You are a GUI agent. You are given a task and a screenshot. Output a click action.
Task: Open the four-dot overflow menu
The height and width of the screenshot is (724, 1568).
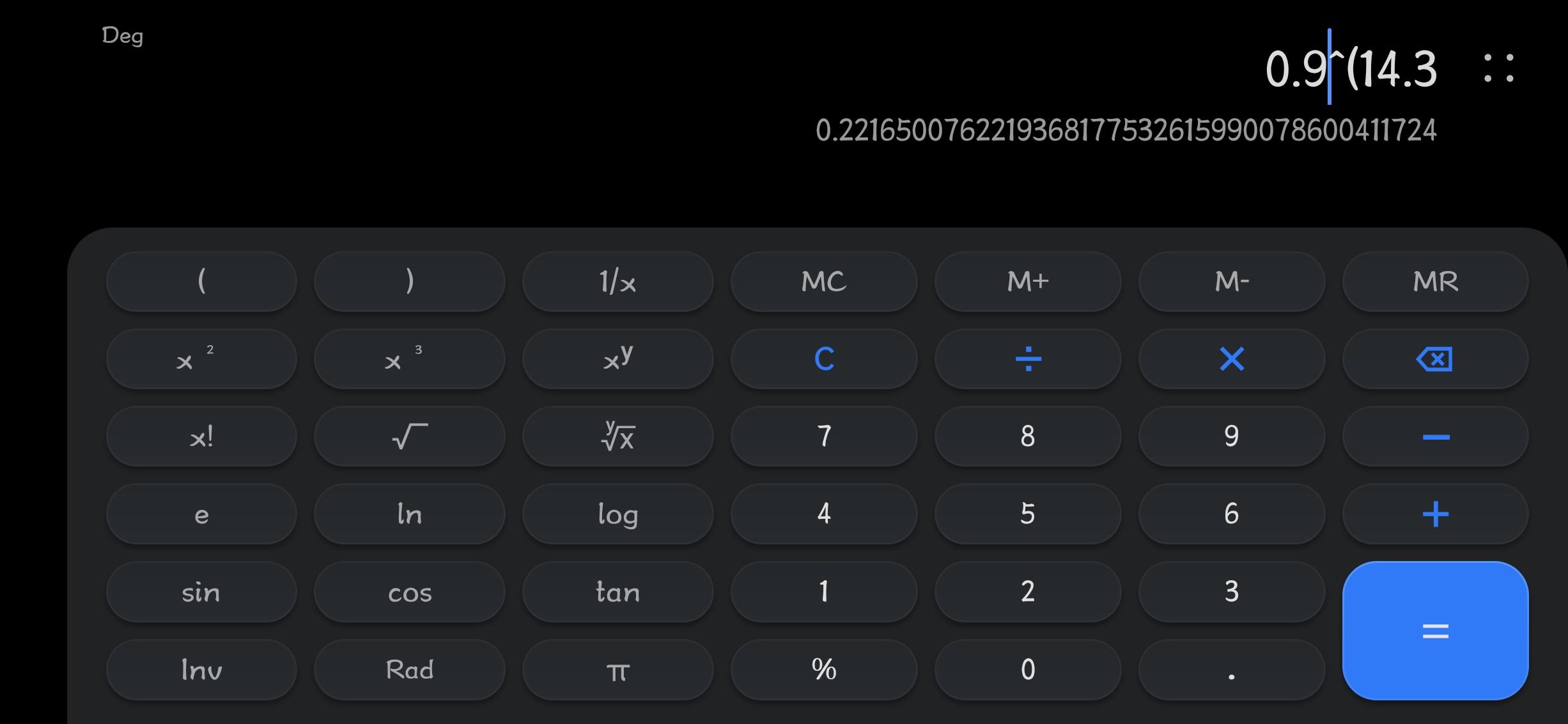[x=1498, y=68]
